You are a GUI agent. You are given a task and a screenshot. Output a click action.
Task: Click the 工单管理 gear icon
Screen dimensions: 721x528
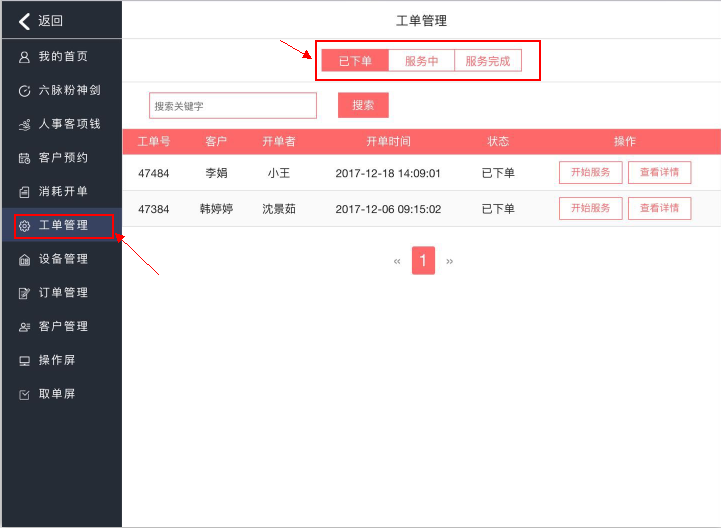click(x=25, y=226)
